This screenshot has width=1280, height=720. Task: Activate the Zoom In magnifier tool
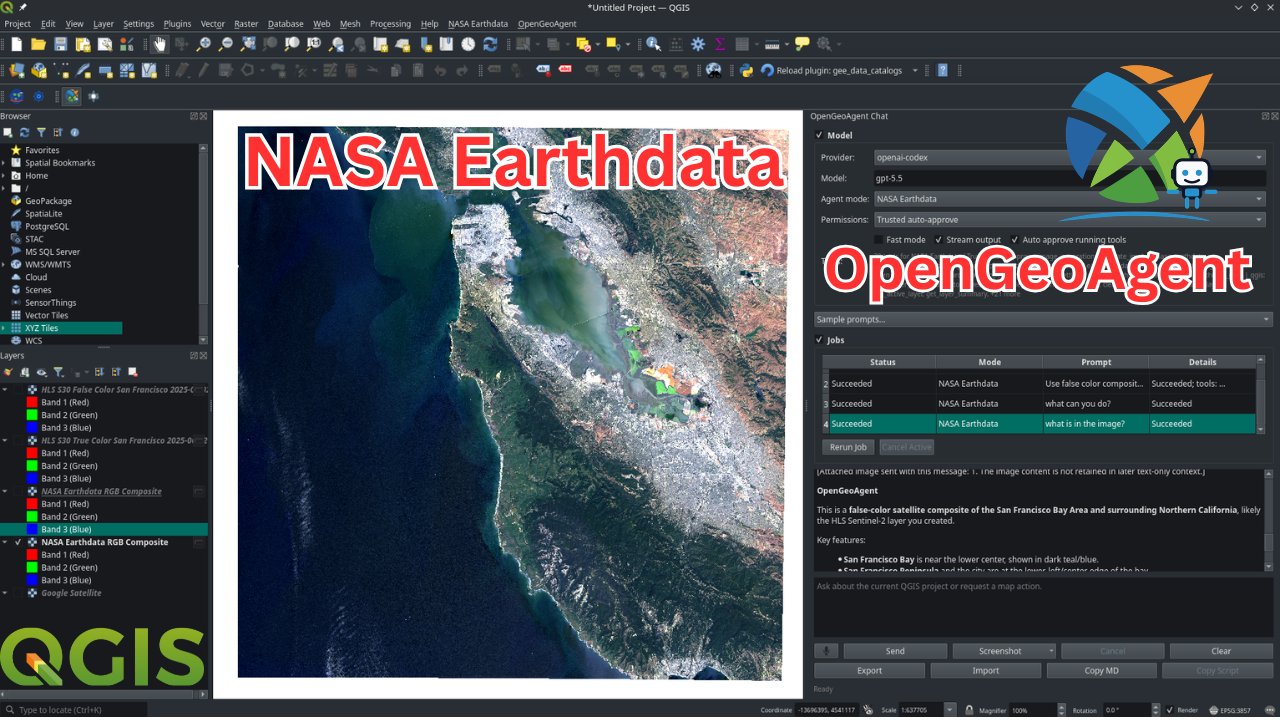(204, 44)
